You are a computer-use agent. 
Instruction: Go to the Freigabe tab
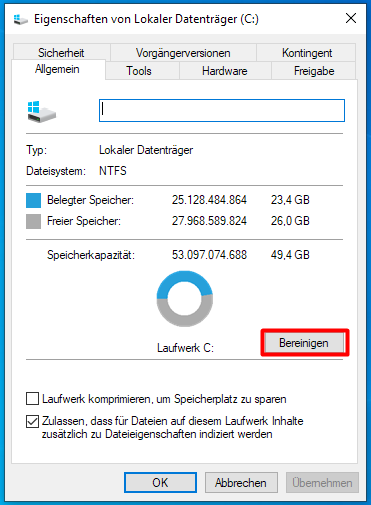tap(314, 71)
